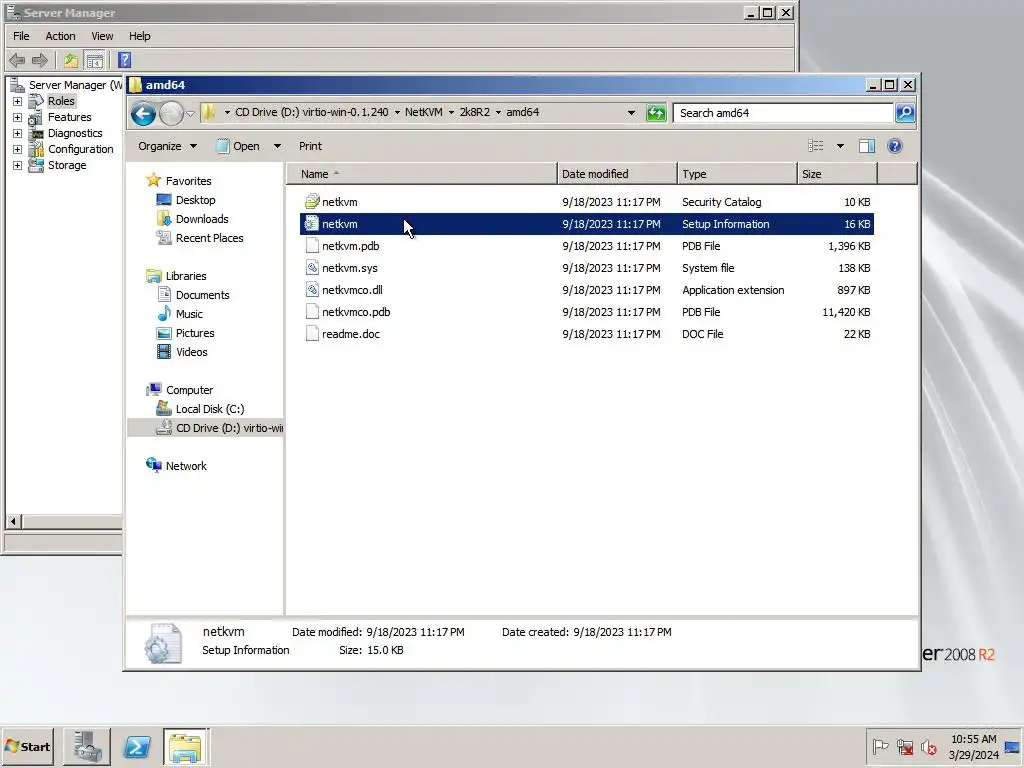Select Recent Places in the navigation pane
Viewport: 1024px width, 768px height.
[200, 238]
